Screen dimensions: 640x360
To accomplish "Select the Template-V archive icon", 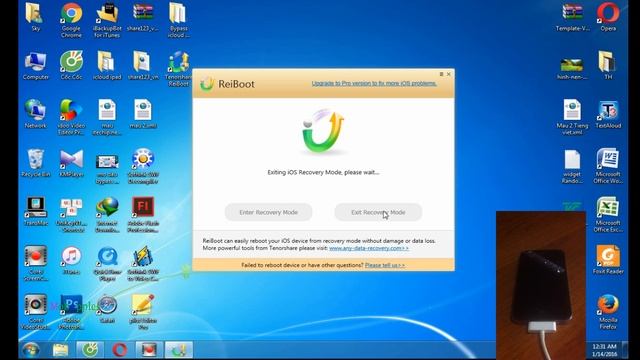I will click(x=572, y=16).
